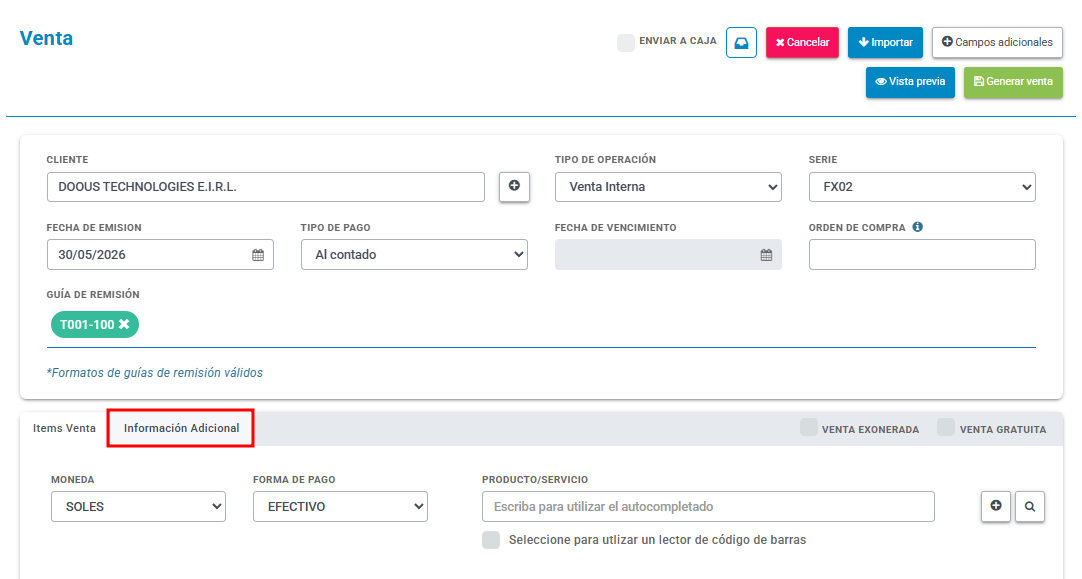
Task: Add new product with plus icon
Action: tap(996, 506)
